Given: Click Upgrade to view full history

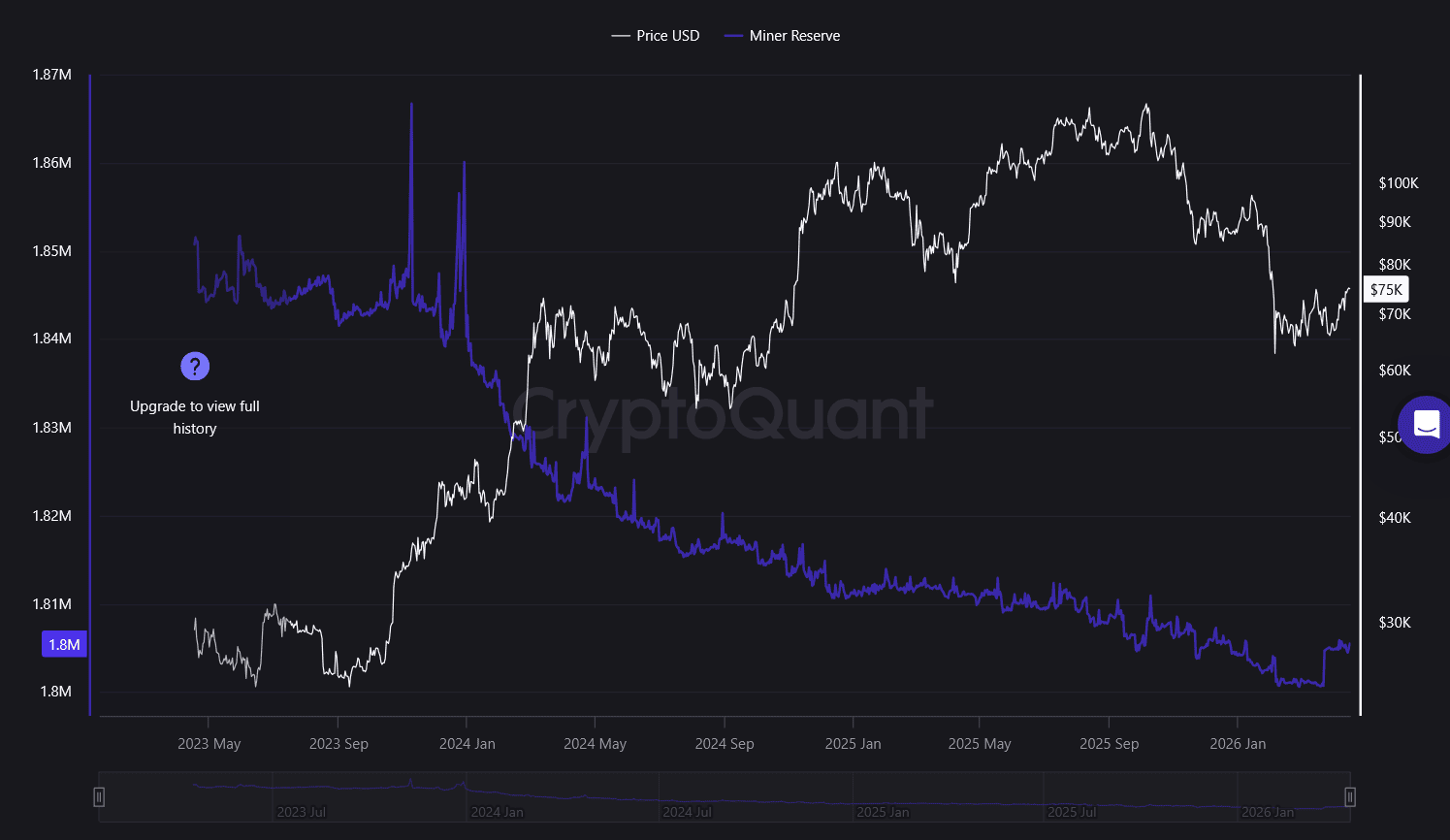Looking at the screenshot, I should click(195, 417).
